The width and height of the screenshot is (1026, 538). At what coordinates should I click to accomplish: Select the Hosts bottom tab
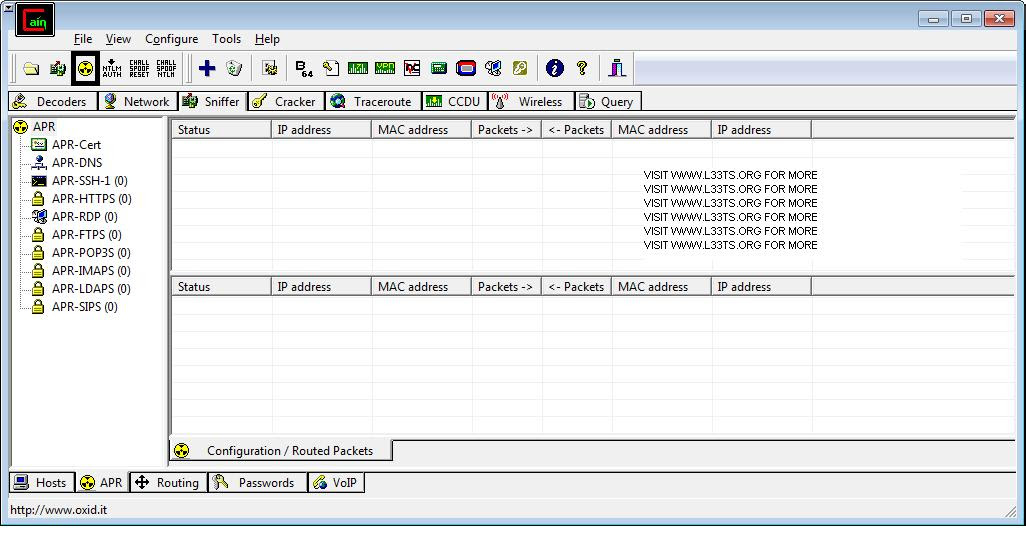click(x=42, y=483)
